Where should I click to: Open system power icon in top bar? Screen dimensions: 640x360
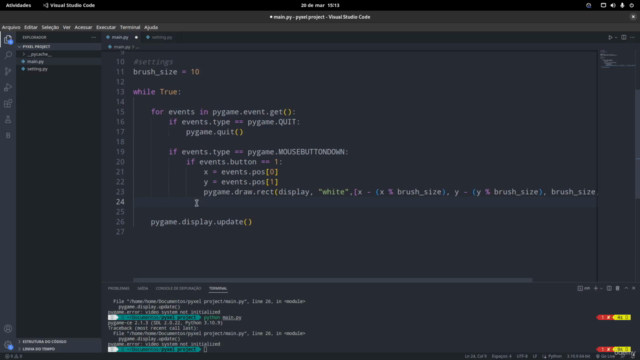pyautogui.click(x=631, y=5)
